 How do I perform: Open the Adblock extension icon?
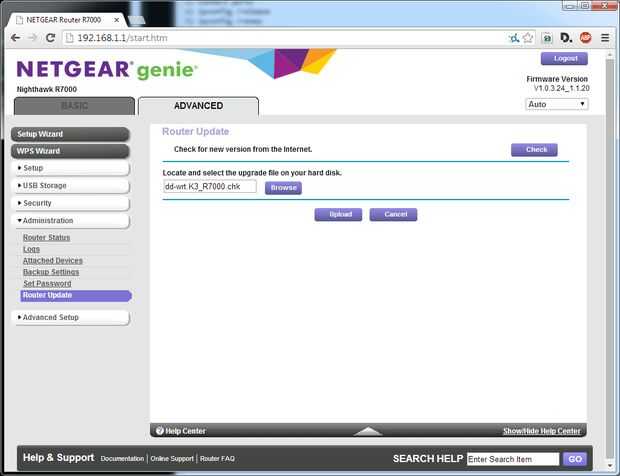coord(585,38)
